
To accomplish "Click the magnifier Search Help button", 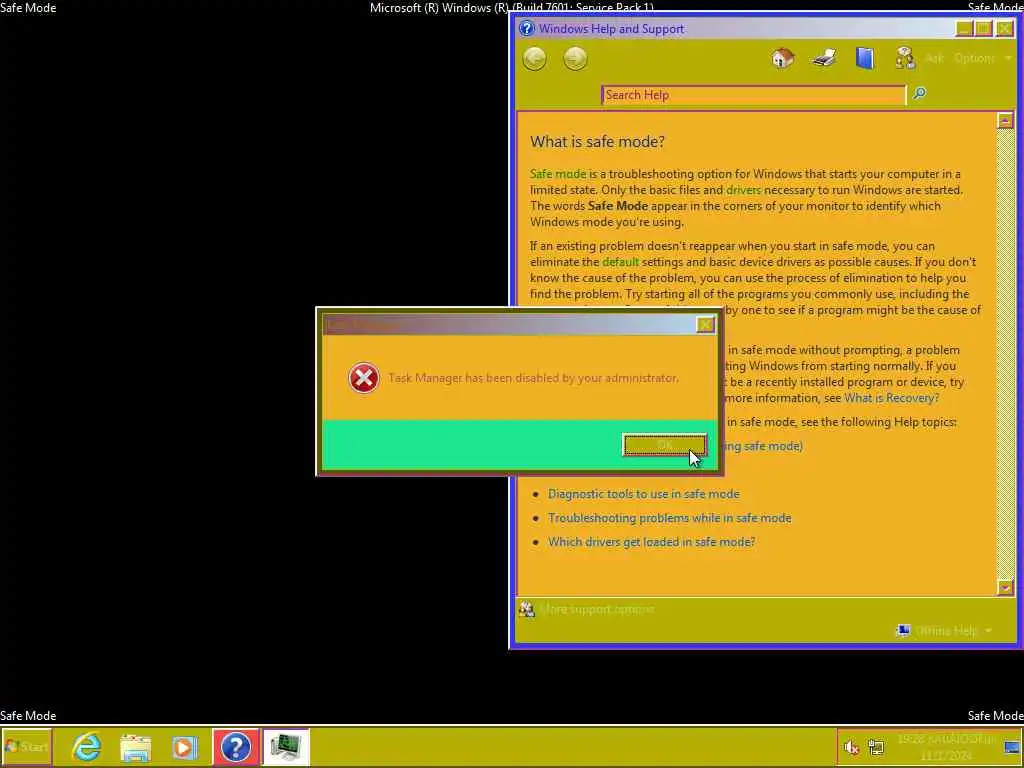I will point(920,93).
